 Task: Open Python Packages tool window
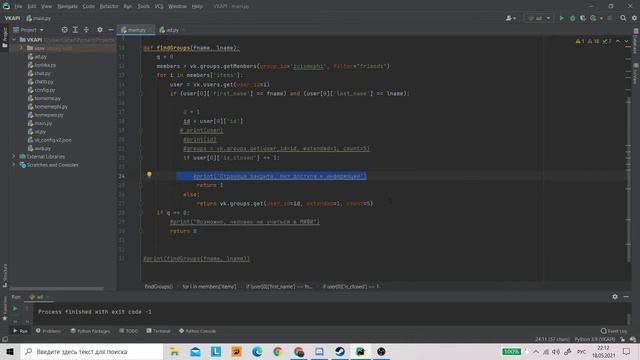(90, 331)
